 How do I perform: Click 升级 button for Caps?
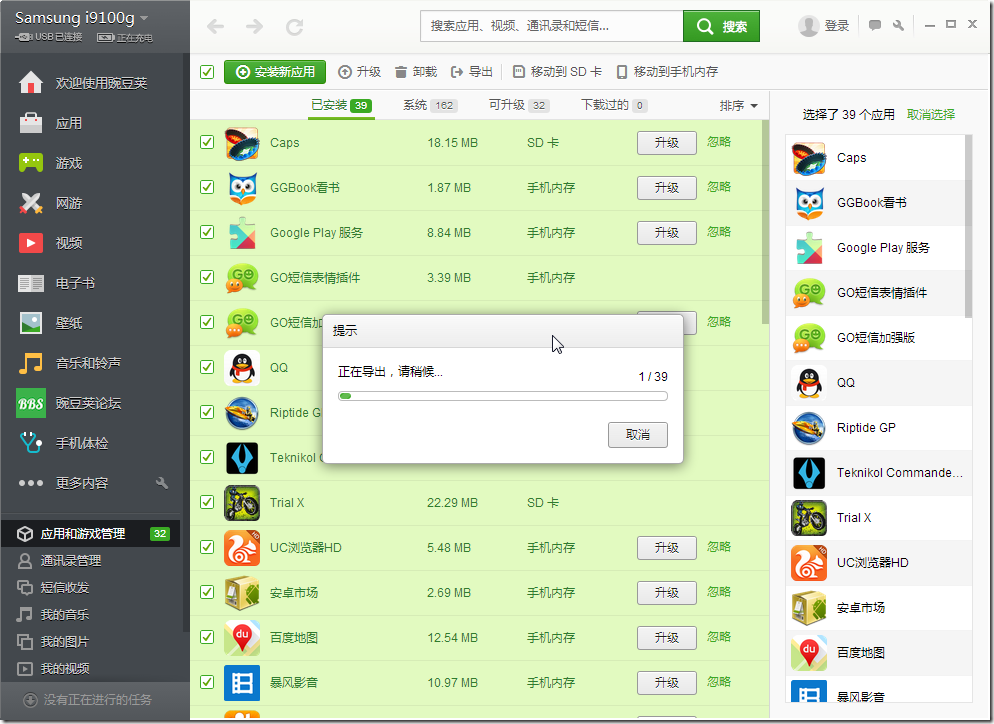pos(666,143)
